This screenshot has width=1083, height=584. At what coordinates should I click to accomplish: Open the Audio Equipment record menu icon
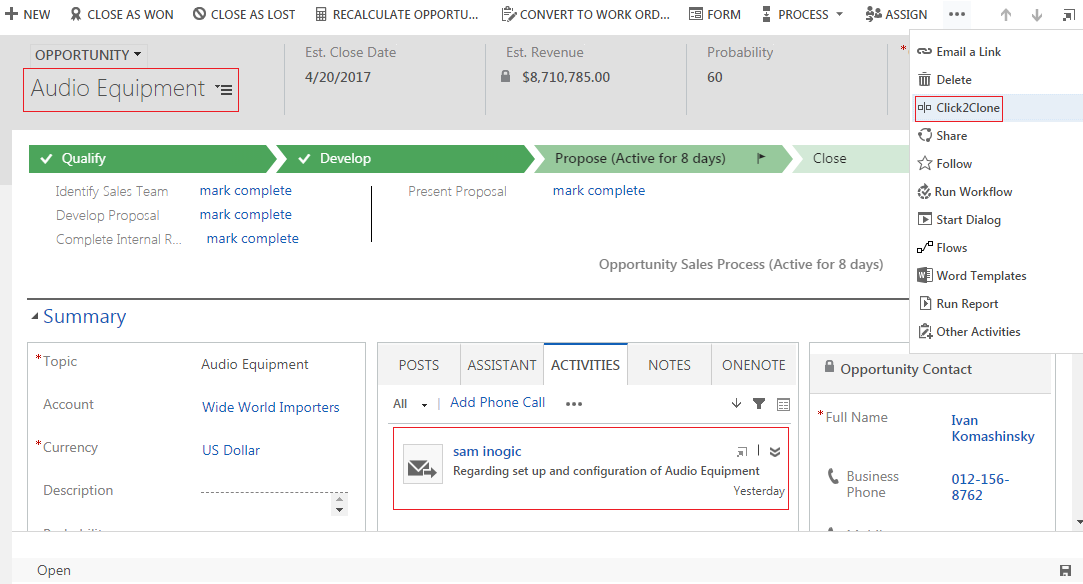(224, 90)
